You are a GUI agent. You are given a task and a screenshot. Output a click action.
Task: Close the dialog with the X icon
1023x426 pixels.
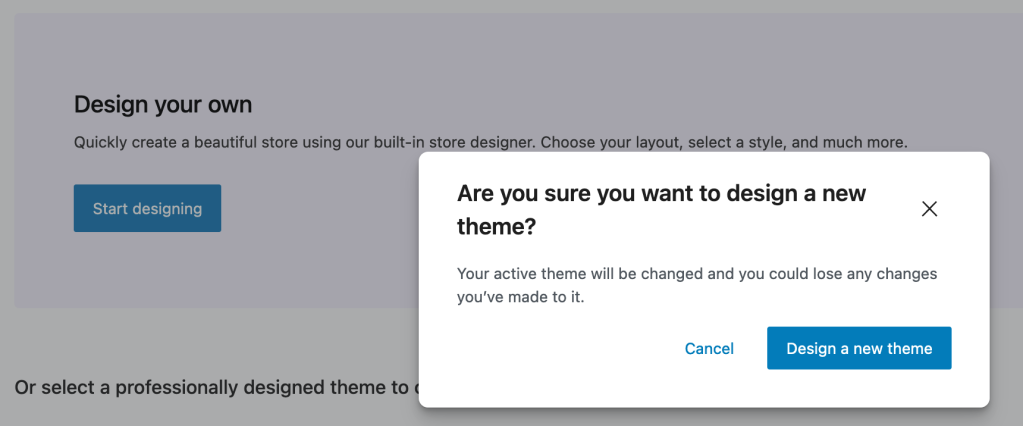pos(929,209)
